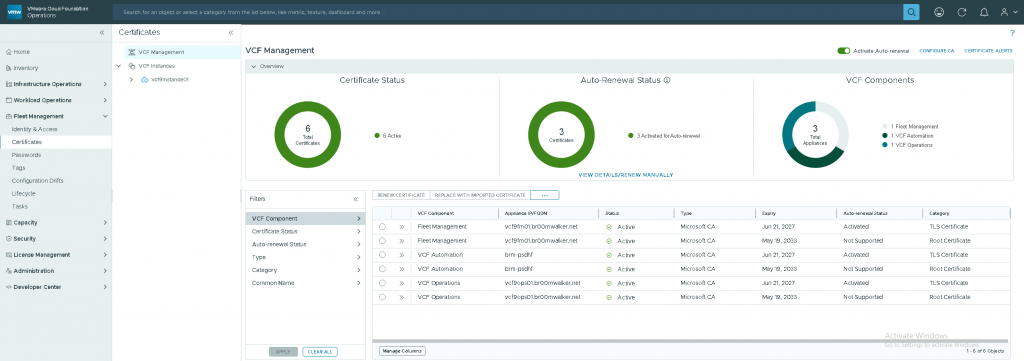Screen dimensions: 1024x361
Task: Collapse the VCF Instances tree node
Action: 119,66
